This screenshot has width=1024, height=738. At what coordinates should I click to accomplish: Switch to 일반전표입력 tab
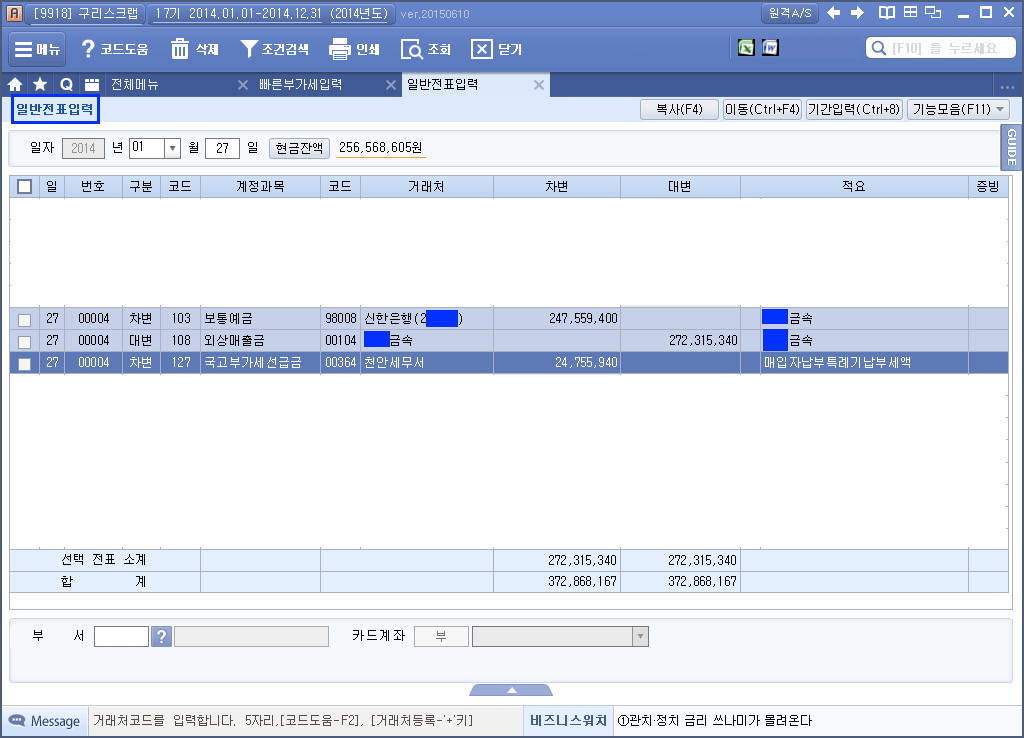pos(443,84)
